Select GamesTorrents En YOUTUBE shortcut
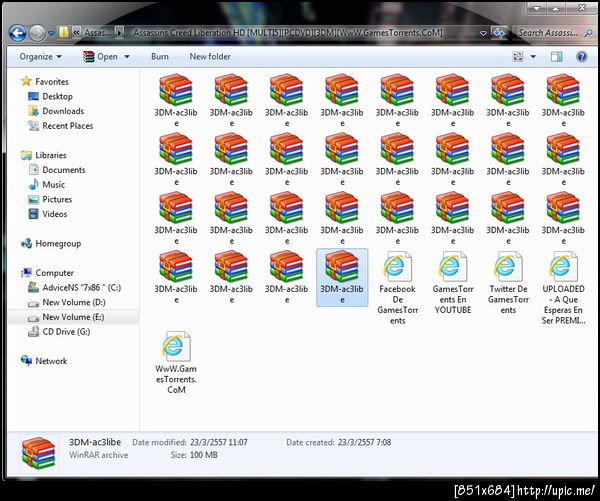This screenshot has width=600, height=501. click(x=453, y=282)
